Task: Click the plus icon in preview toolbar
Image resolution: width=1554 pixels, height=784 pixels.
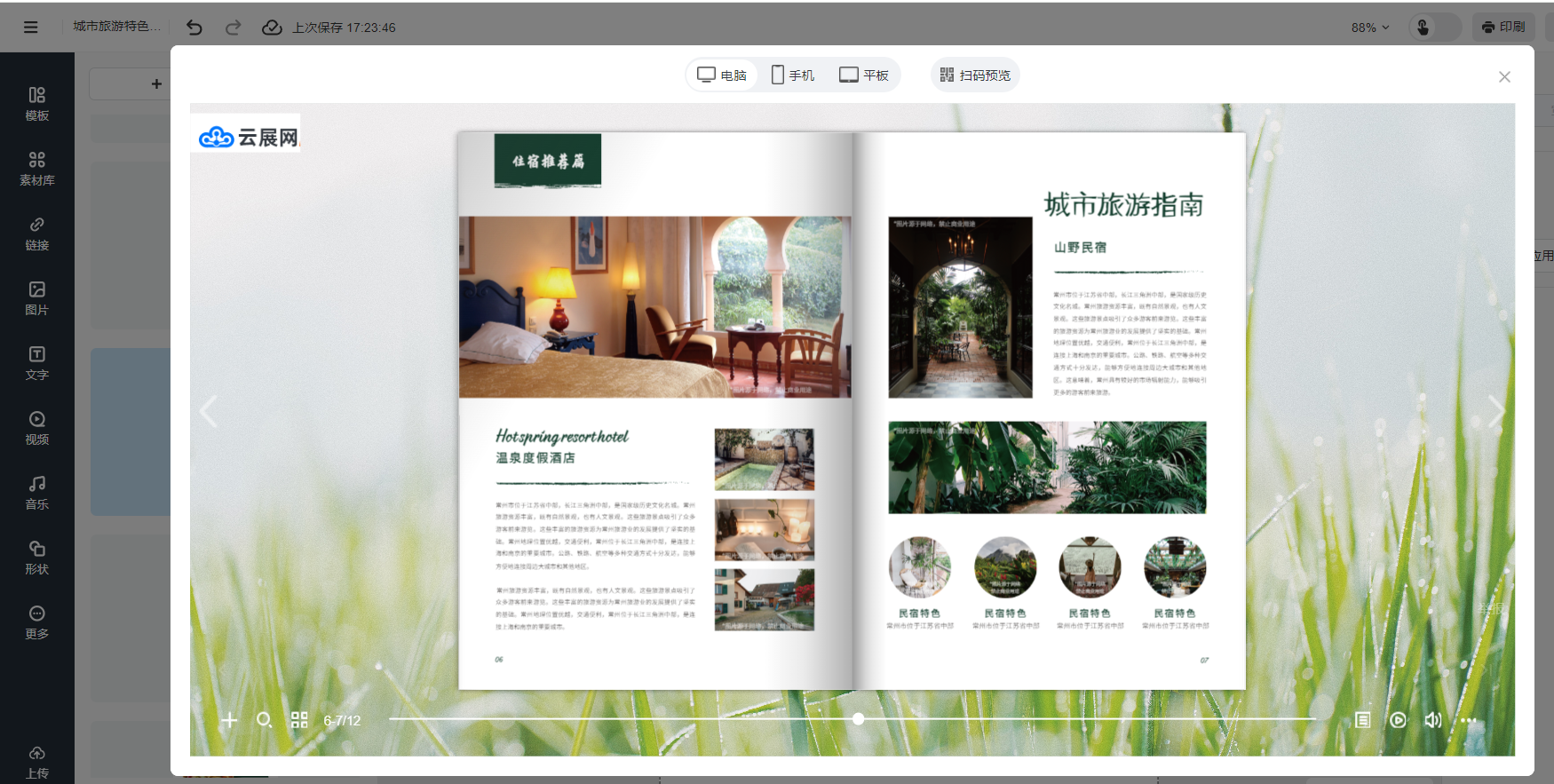Action: point(229,720)
